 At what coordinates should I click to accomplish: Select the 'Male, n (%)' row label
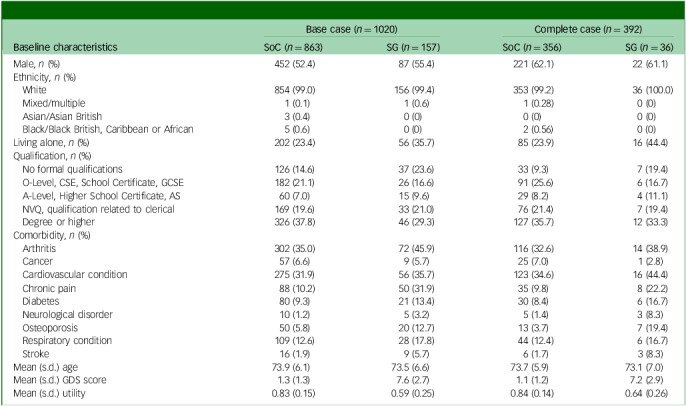point(36,64)
